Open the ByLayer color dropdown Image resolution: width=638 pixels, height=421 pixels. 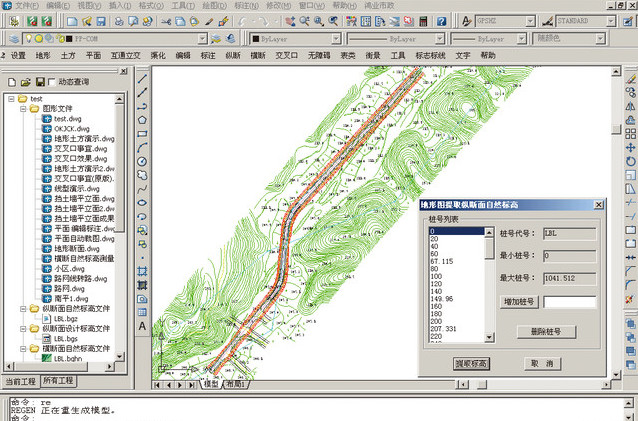[336, 39]
